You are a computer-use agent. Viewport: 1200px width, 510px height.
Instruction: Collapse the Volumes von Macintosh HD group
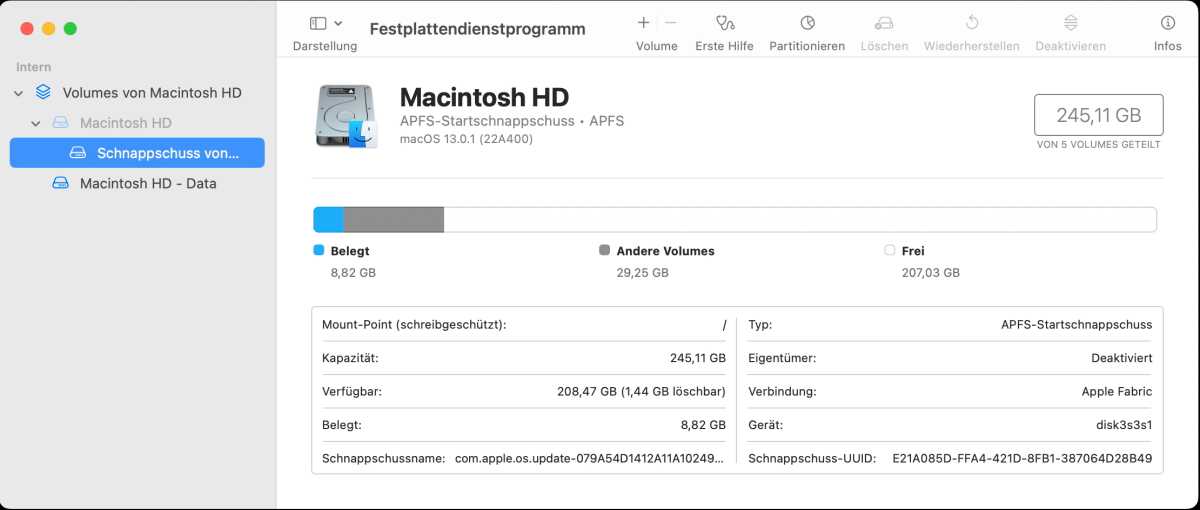[18, 93]
